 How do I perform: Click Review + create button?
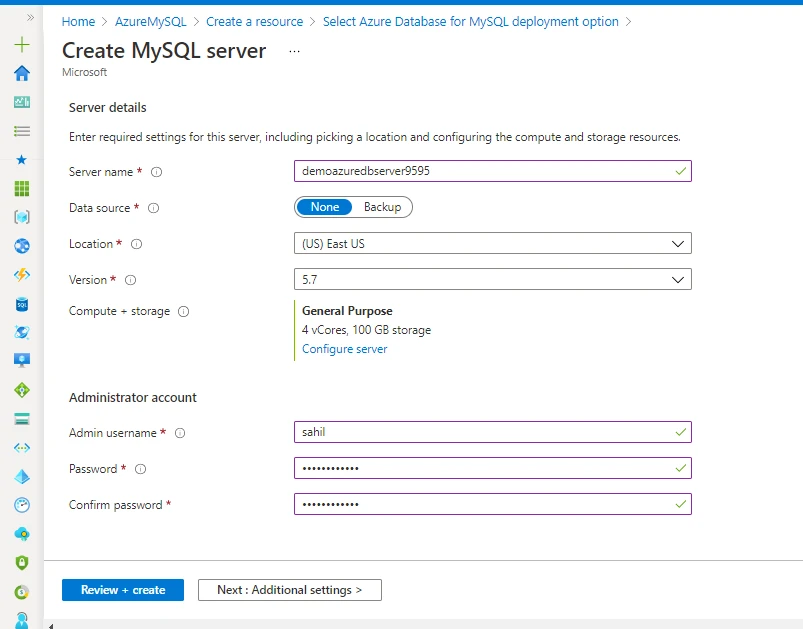click(x=122, y=589)
